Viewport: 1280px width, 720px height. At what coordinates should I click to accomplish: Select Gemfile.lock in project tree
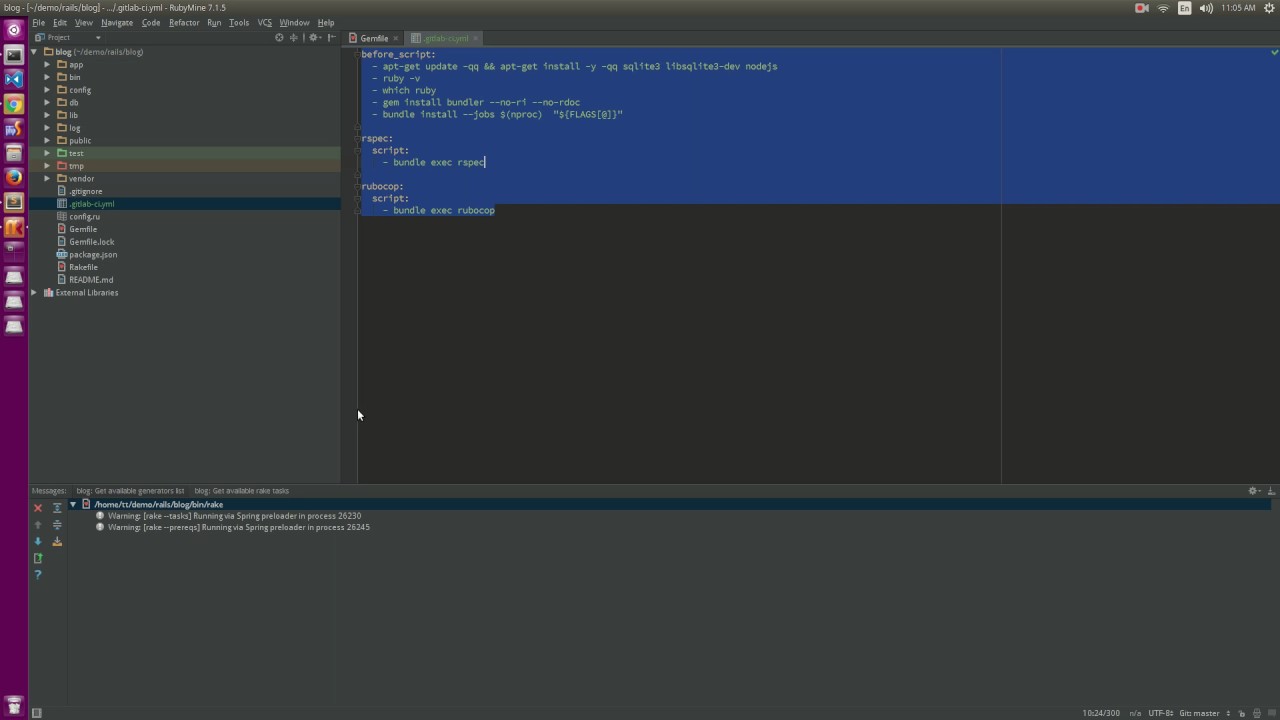tap(91, 242)
